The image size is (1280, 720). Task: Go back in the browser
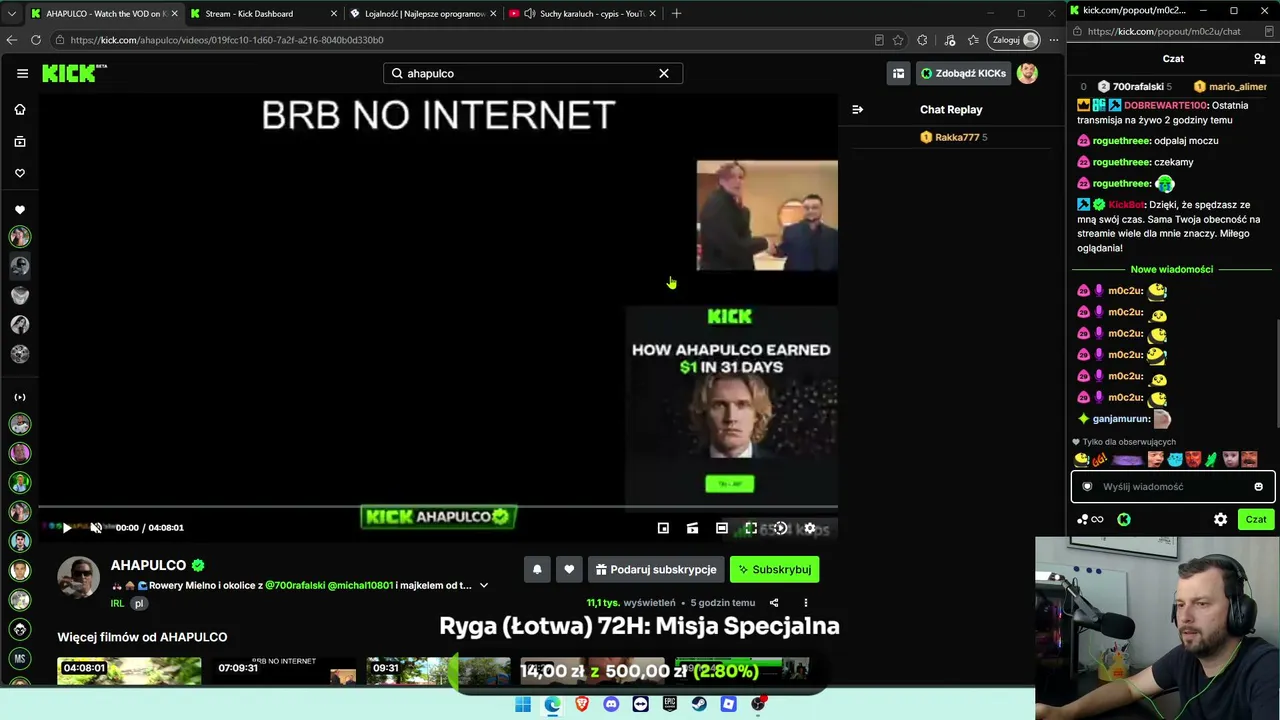point(11,40)
